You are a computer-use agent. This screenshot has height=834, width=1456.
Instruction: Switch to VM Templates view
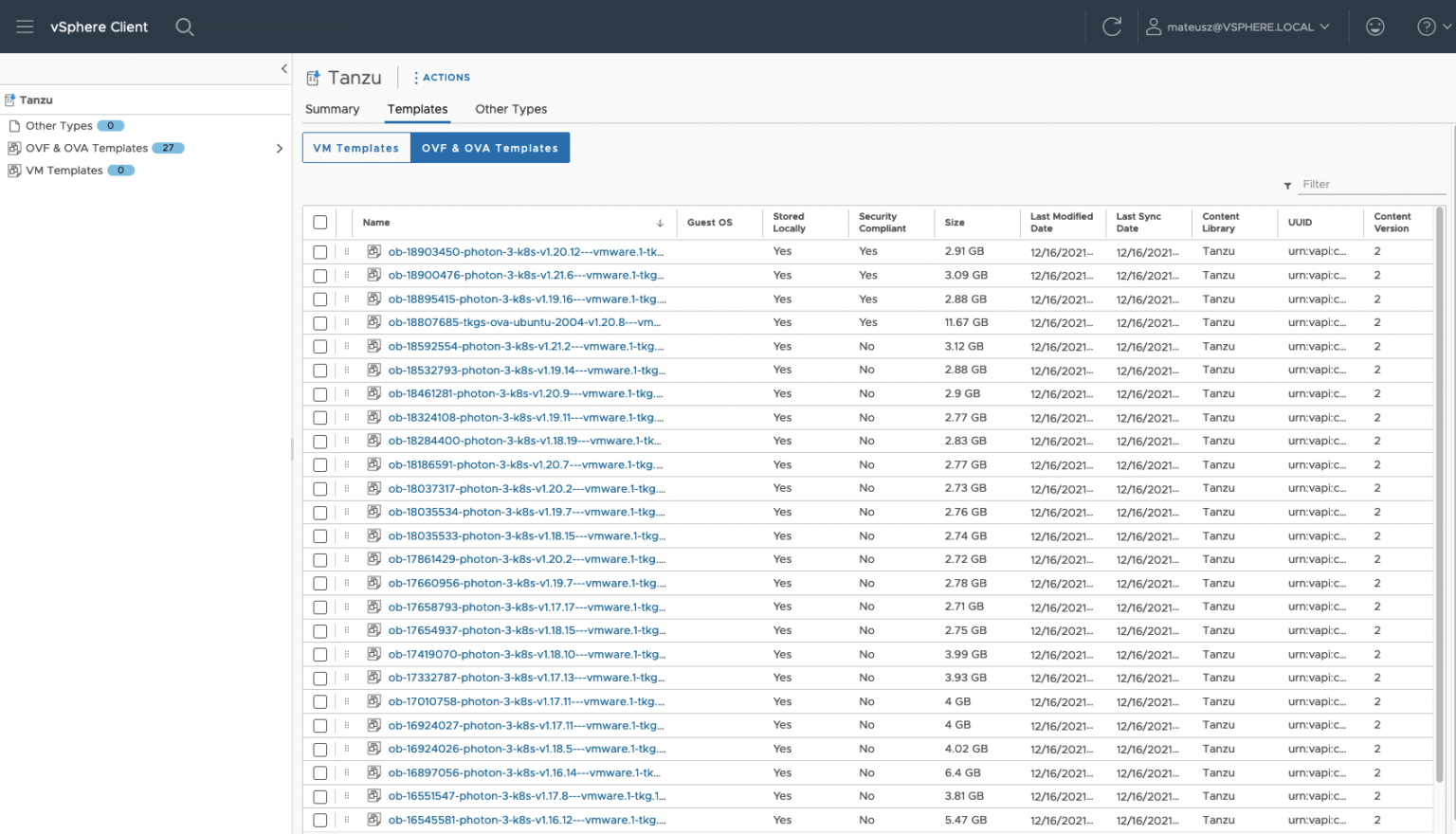click(x=355, y=148)
